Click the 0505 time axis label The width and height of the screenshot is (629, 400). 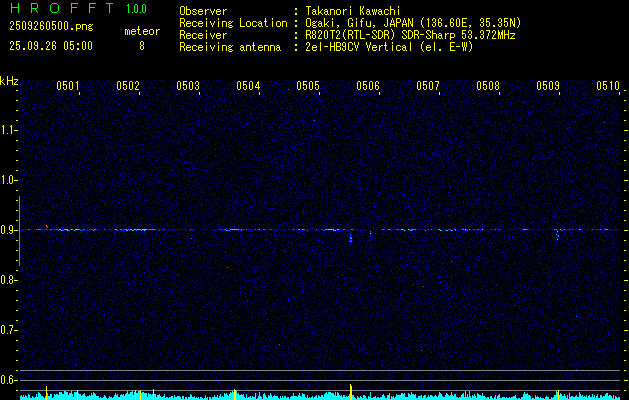pos(308,86)
